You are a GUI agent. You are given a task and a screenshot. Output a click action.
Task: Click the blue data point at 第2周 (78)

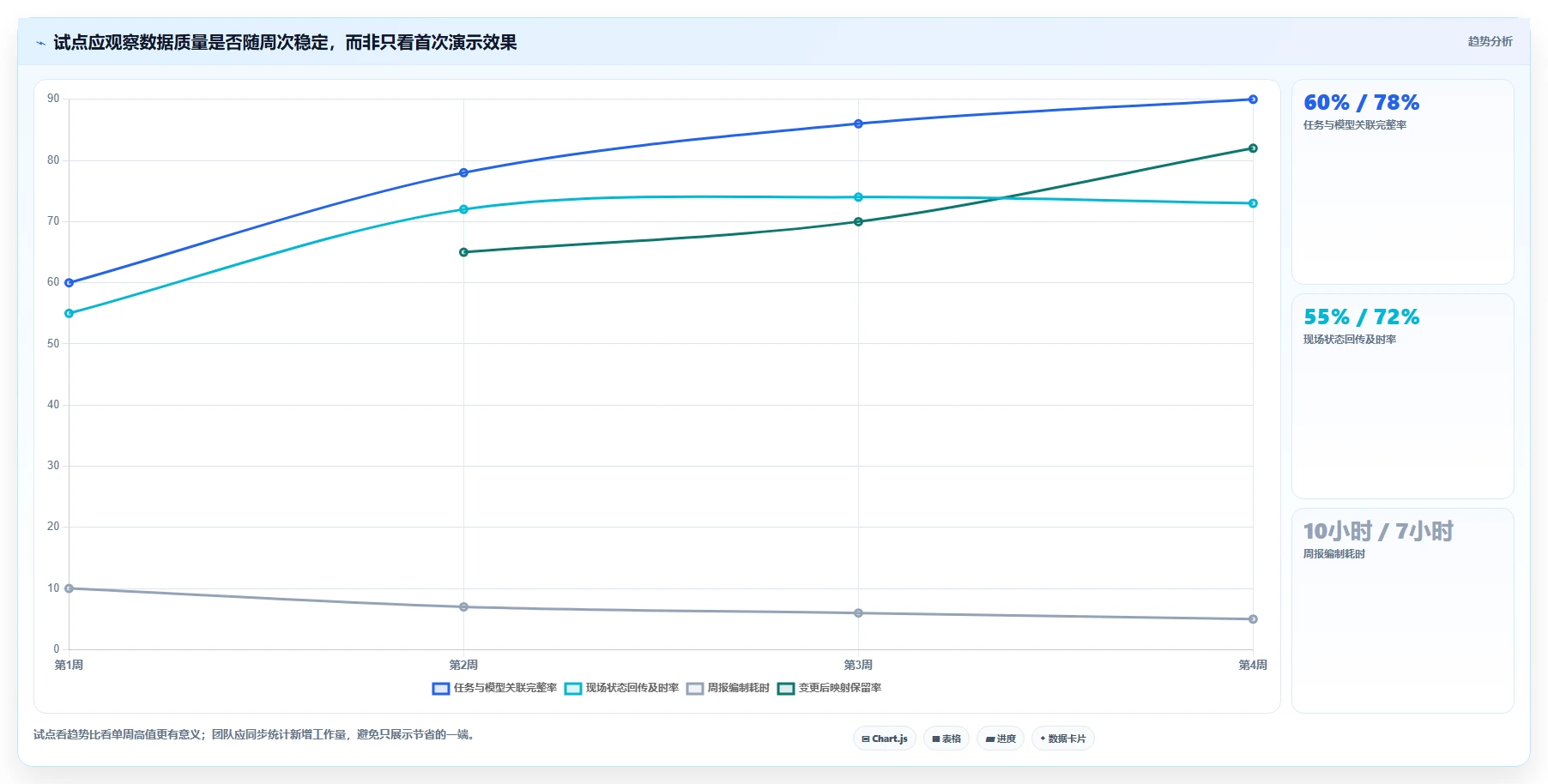pyautogui.click(x=463, y=173)
